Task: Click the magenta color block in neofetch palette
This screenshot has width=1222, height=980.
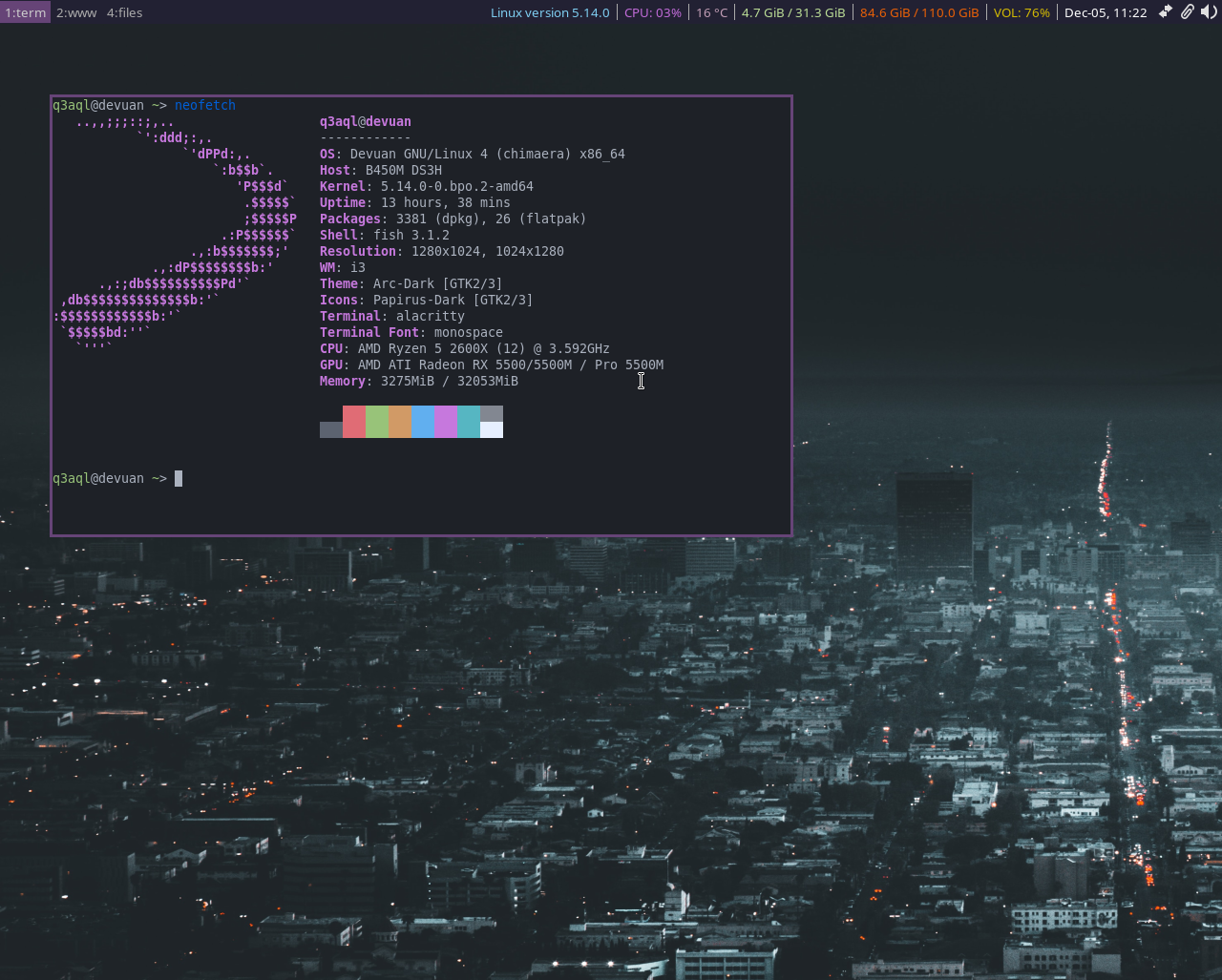Action: pos(446,422)
